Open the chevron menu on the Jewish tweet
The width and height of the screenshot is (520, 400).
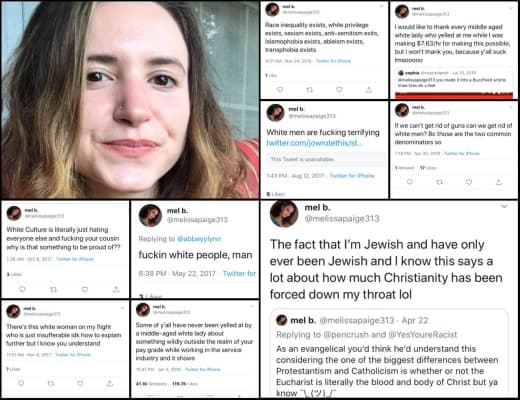point(504,206)
